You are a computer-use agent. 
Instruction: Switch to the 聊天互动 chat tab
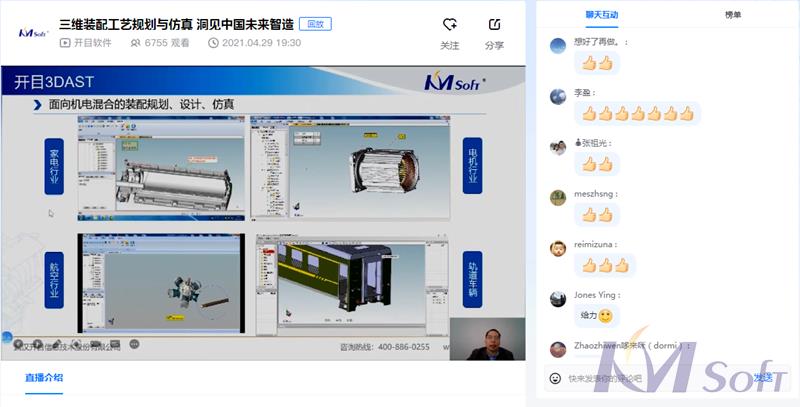coord(602,15)
